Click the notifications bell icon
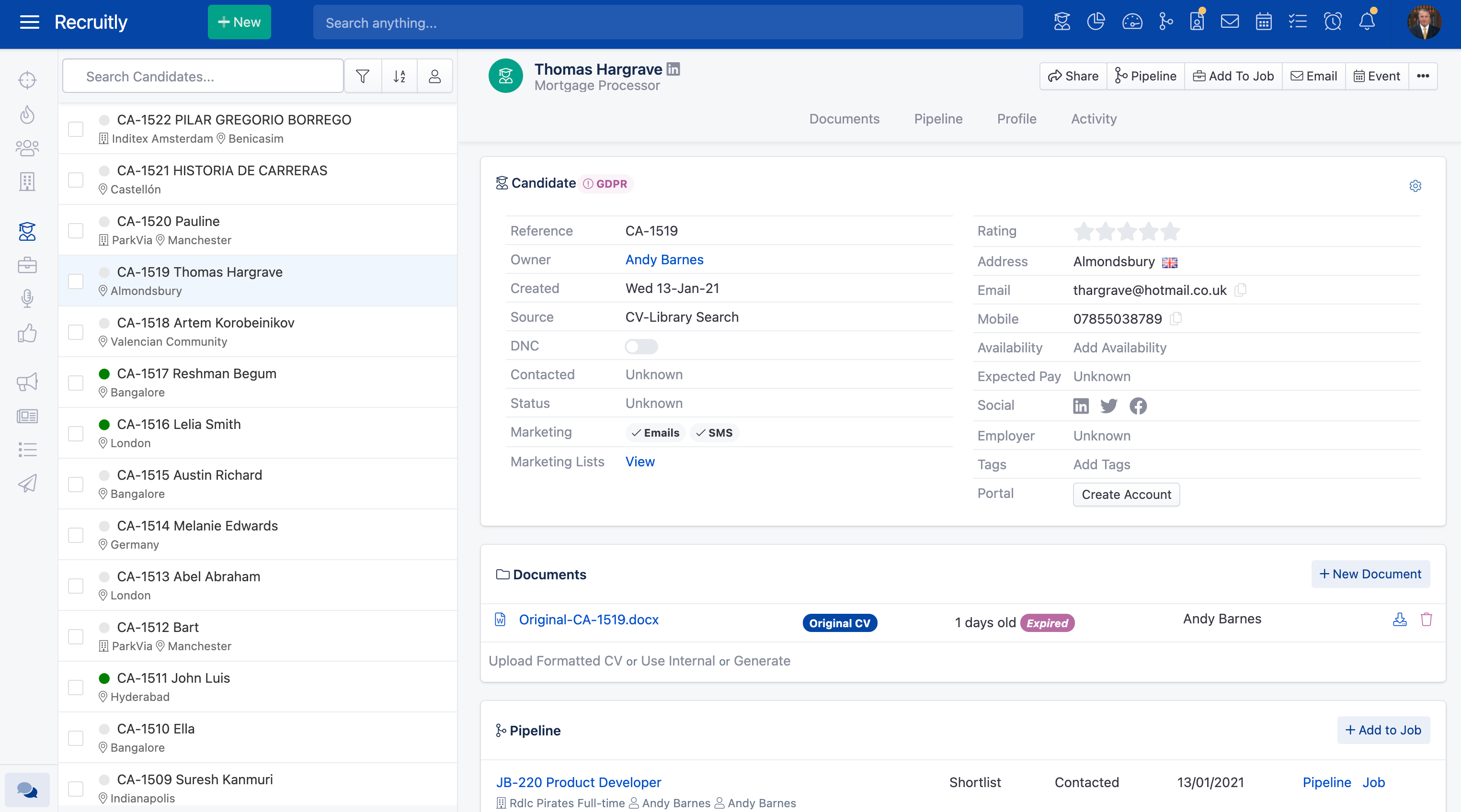1461x812 pixels. pyautogui.click(x=1366, y=22)
